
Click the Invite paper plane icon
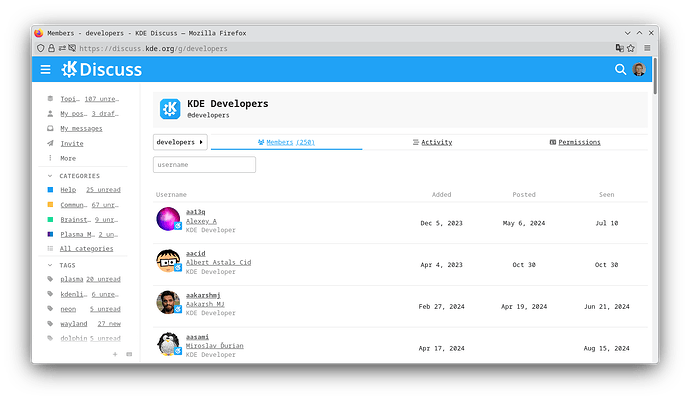tap(50, 143)
